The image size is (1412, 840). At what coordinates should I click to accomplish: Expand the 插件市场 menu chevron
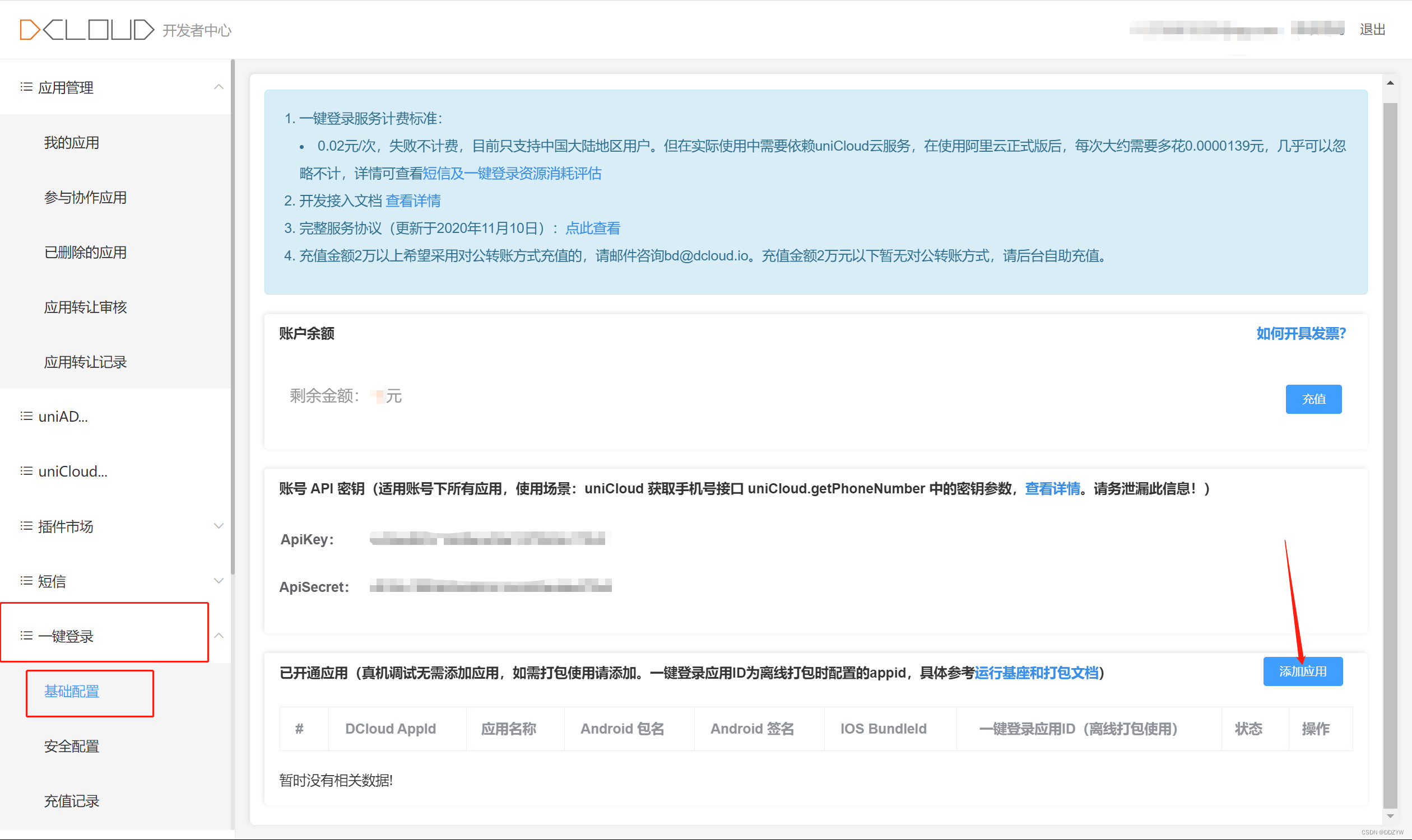[x=219, y=526]
